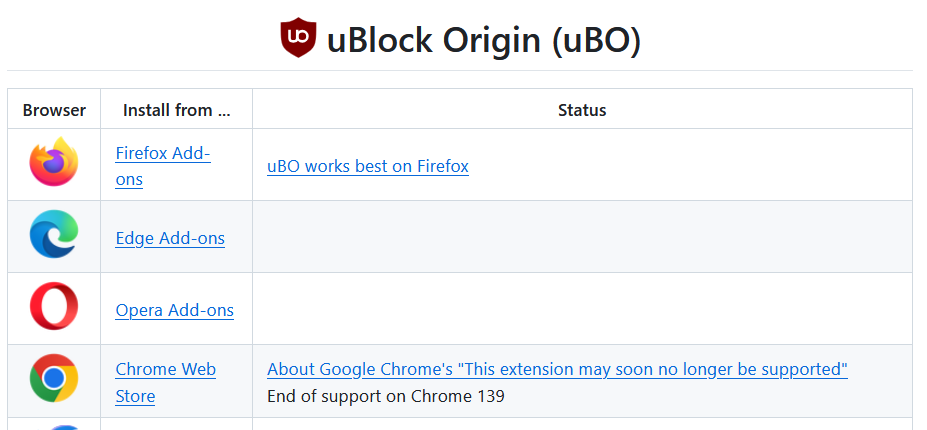Open "uBO works best on Firefox" link
The width and height of the screenshot is (927, 430).
click(367, 166)
